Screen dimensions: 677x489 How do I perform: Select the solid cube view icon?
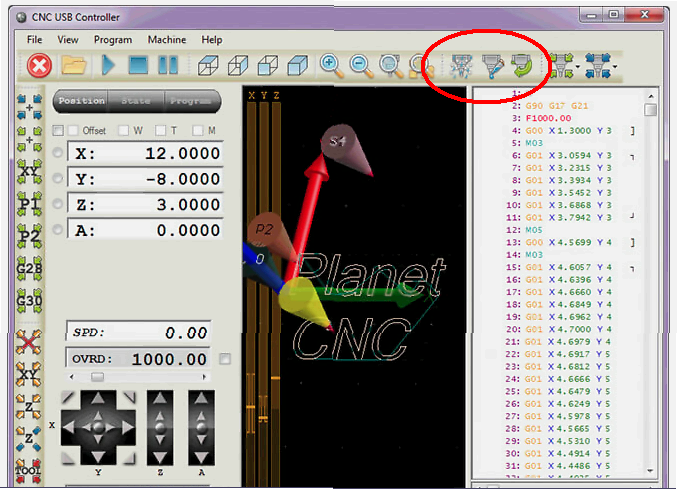tap(297, 66)
